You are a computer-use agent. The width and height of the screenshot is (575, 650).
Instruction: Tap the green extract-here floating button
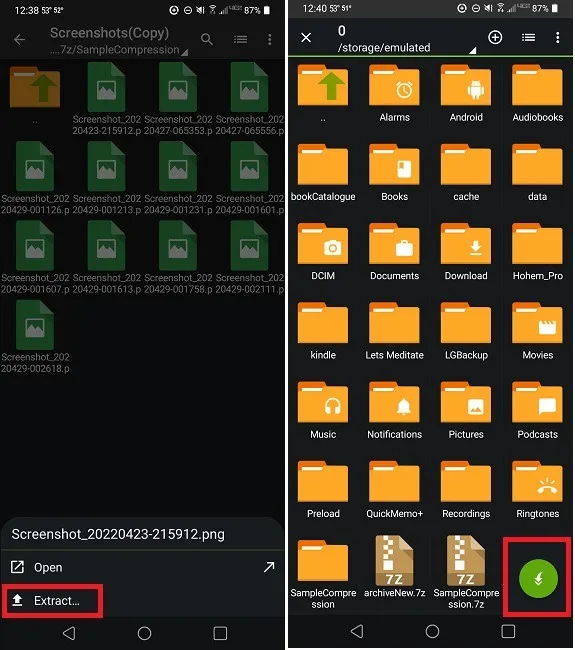(538, 578)
